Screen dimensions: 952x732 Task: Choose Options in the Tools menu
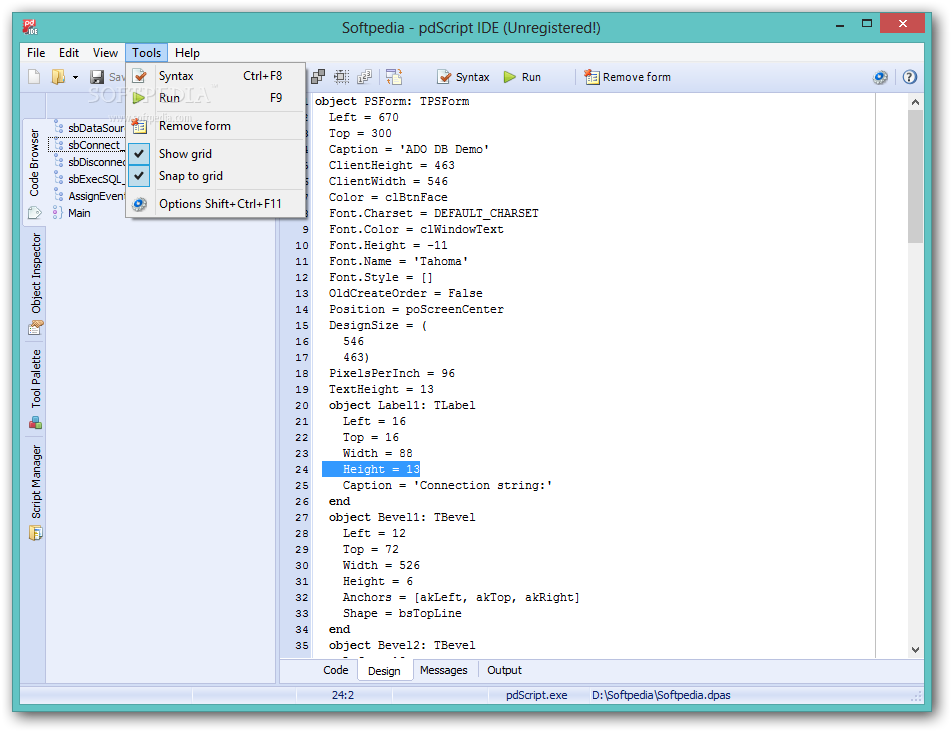tap(216, 203)
